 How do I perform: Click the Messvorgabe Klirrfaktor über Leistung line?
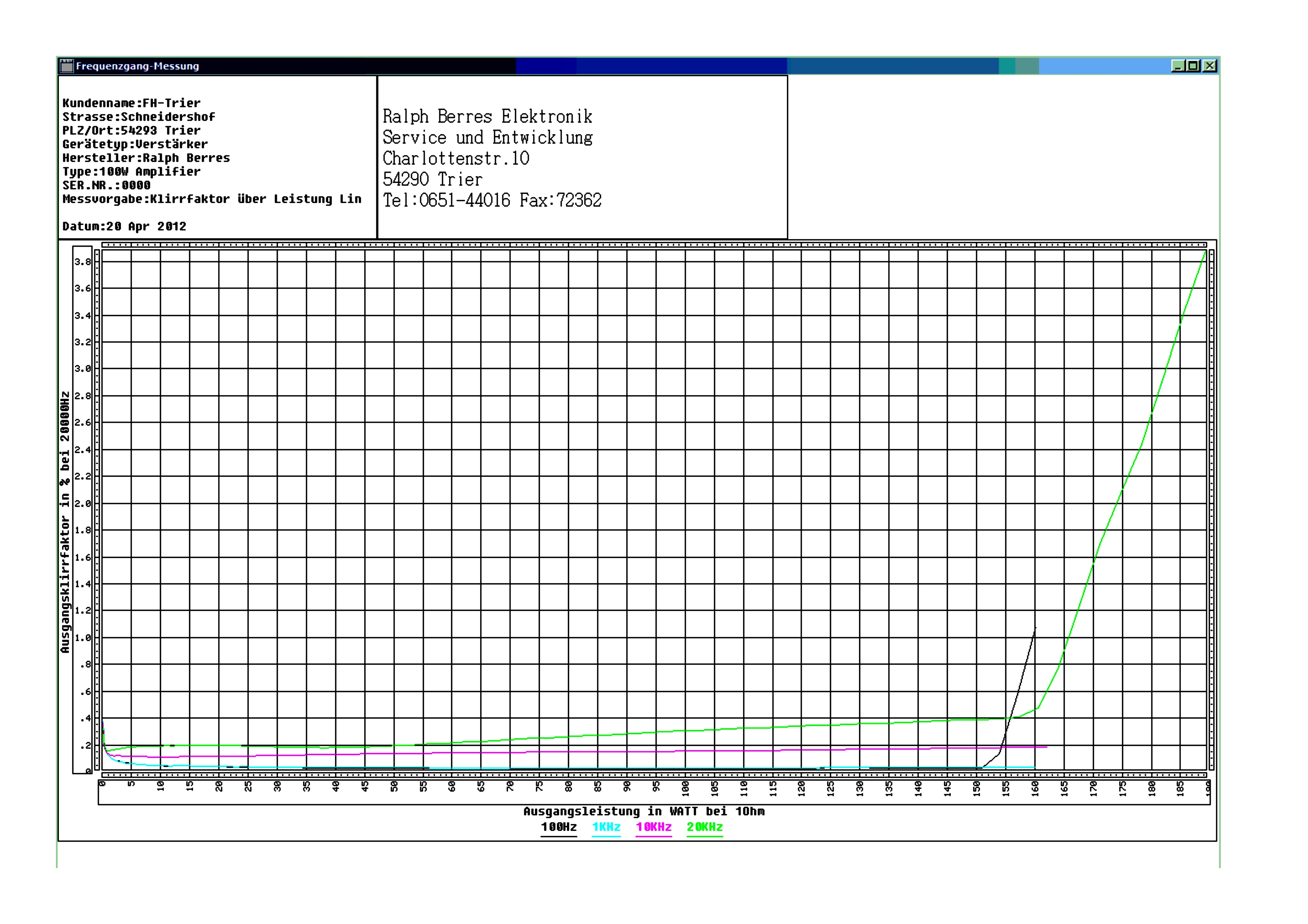(211, 199)
